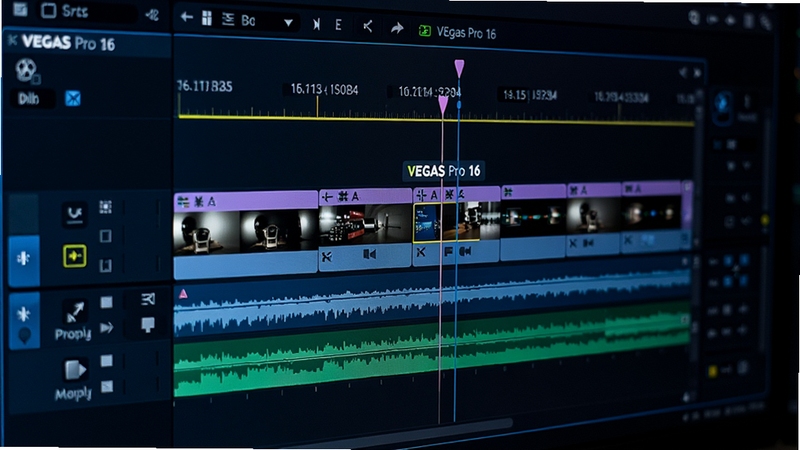
Task: Click the lower pink marker on the timeline ruler
Action: tap(443, 105)
